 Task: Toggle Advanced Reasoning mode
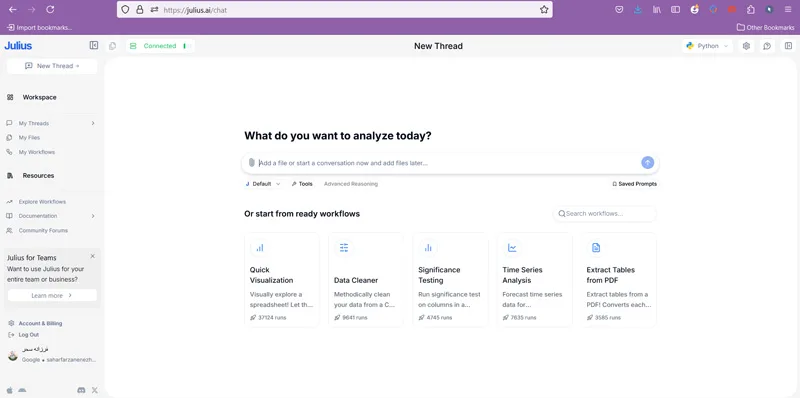point(351,184)
